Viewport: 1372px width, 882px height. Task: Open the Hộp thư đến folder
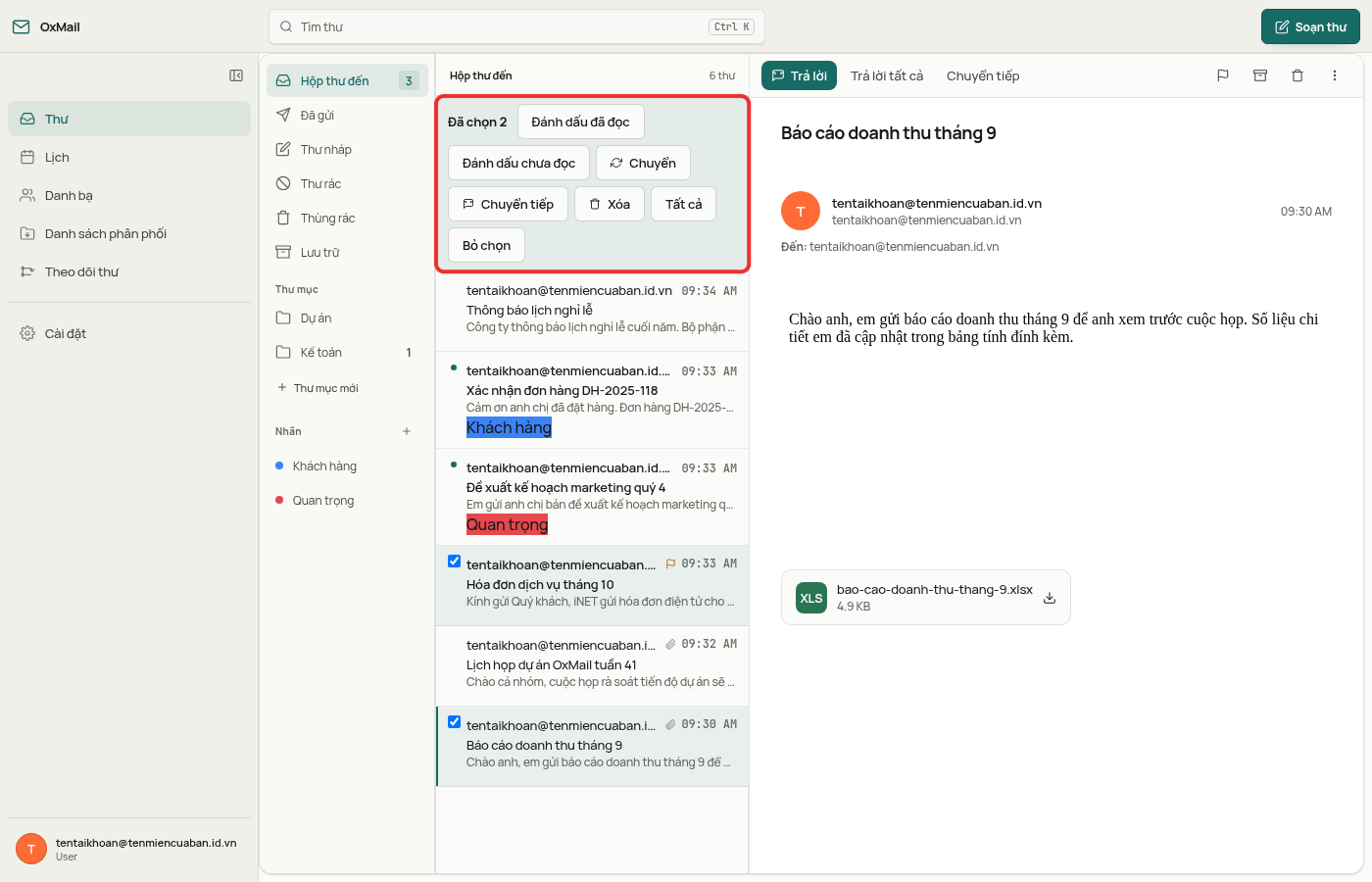tap(347, 80)
